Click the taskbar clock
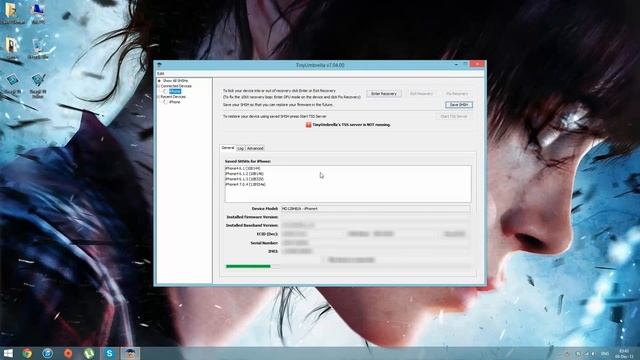The width and height of the screenshot is (640, 360). point(624,353)
